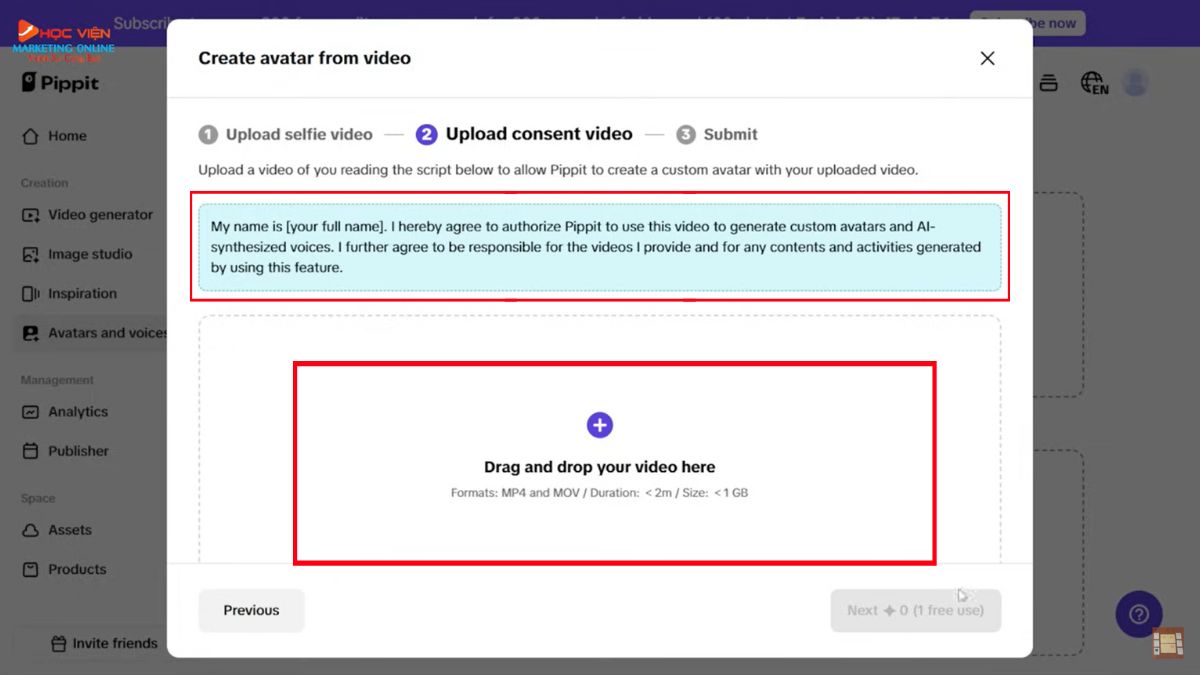
Task: Open Inspiration in sidebar
Action: point(84,294)
